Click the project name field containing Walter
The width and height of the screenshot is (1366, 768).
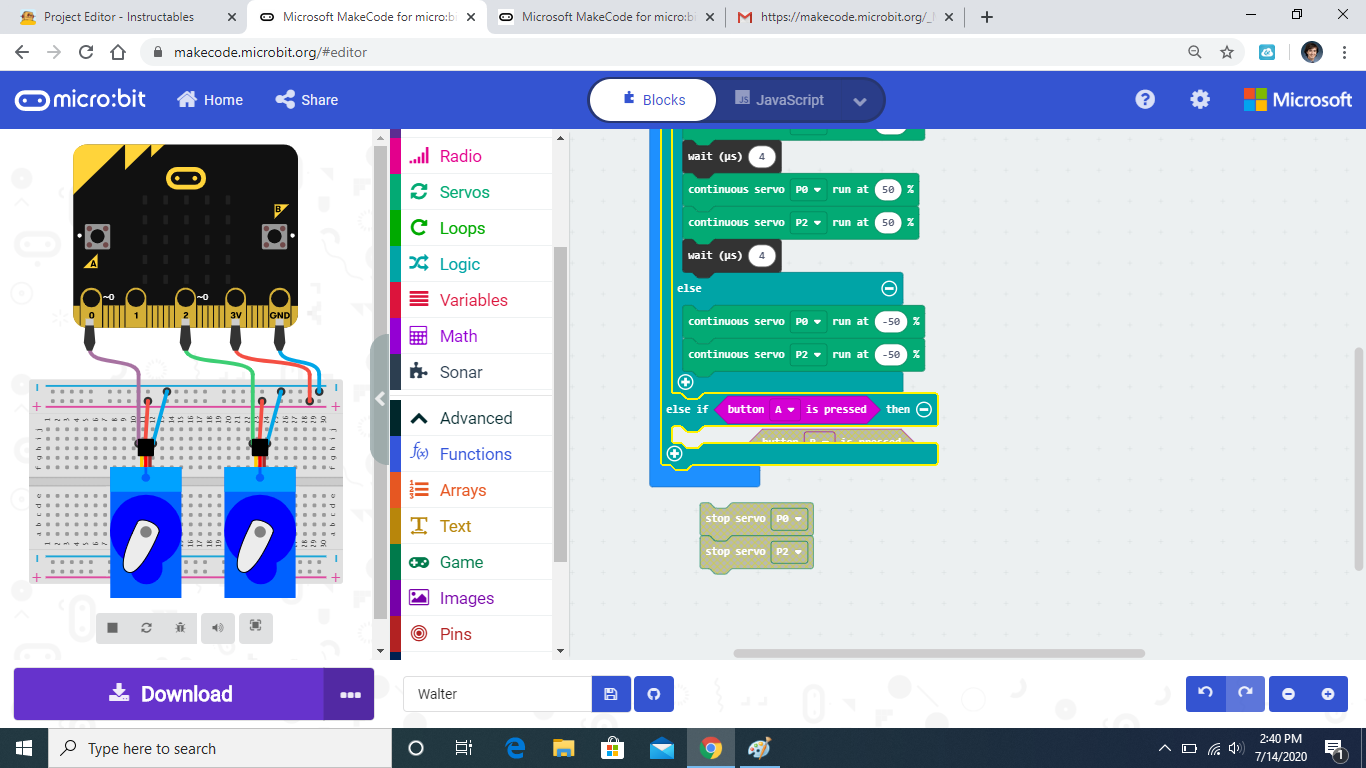point(497,694)
